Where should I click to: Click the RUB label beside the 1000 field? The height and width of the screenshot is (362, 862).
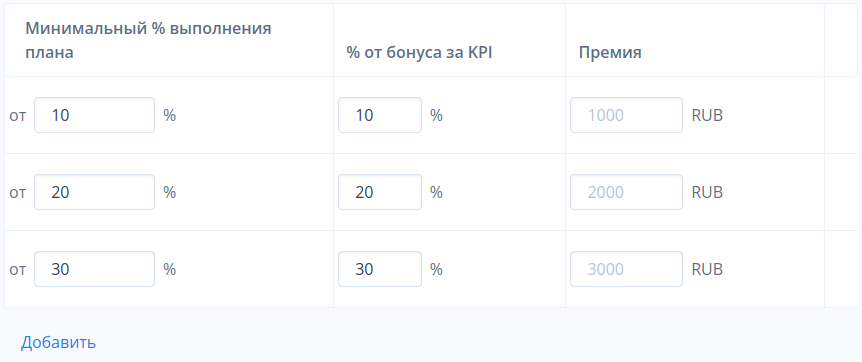(x=707, y=116)
